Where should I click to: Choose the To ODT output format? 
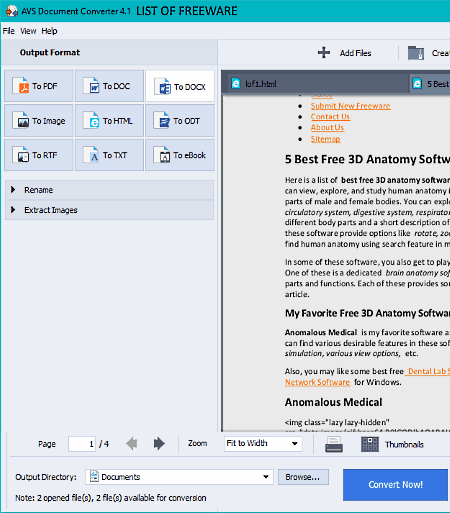click(180, 121)
